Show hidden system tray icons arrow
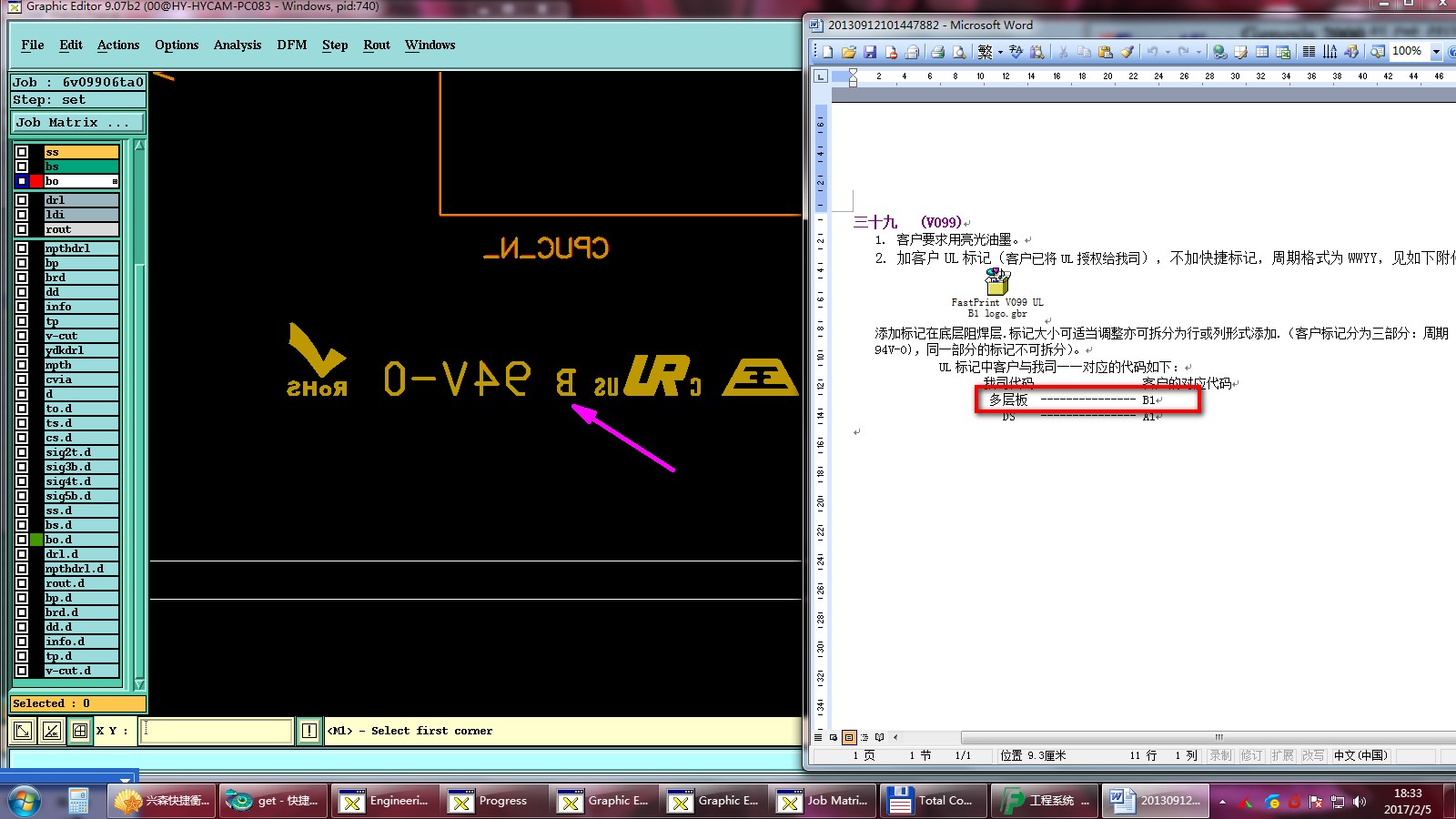 coord(1222,802)
